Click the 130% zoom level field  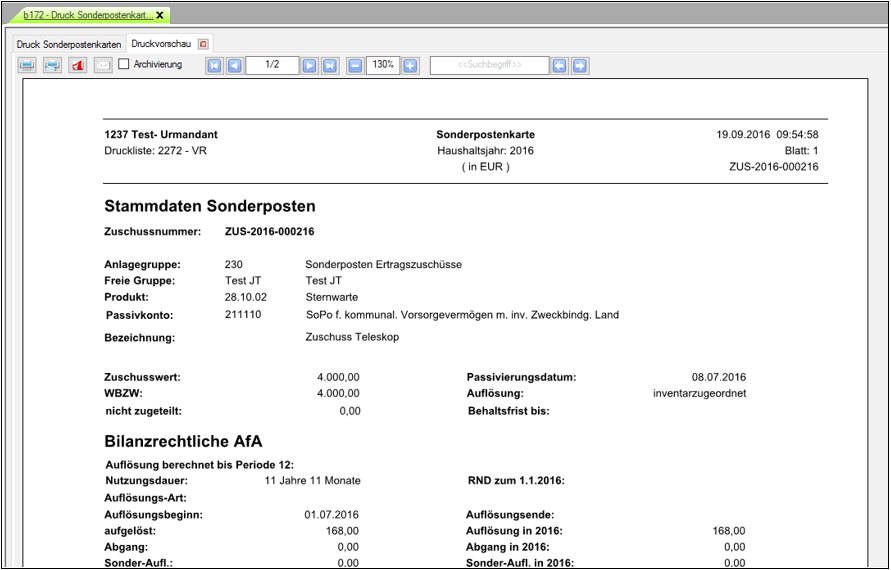(x=382, y=65)
